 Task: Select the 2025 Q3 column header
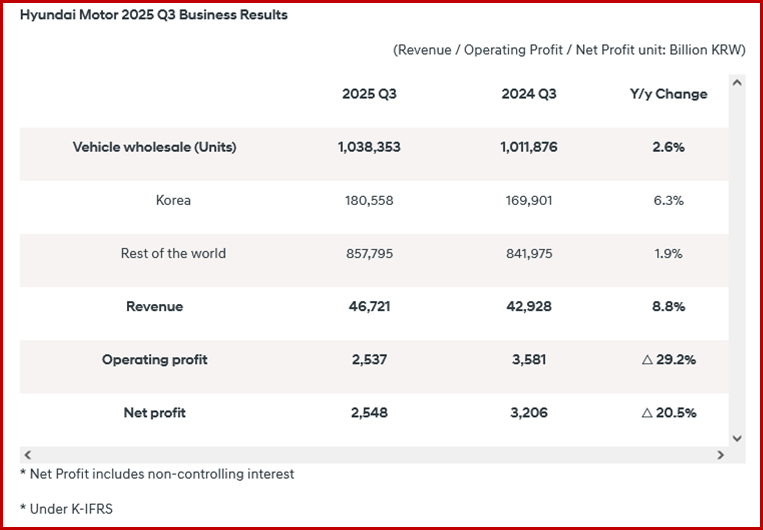(369, 94)
